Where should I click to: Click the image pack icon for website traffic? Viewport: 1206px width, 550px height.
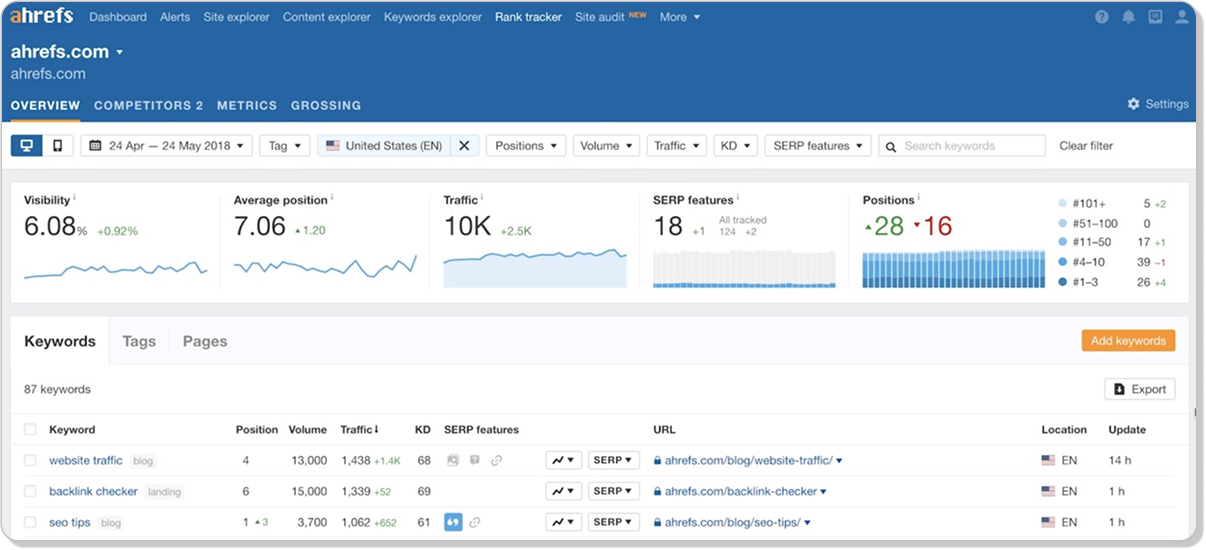click(x=453, y=461)
